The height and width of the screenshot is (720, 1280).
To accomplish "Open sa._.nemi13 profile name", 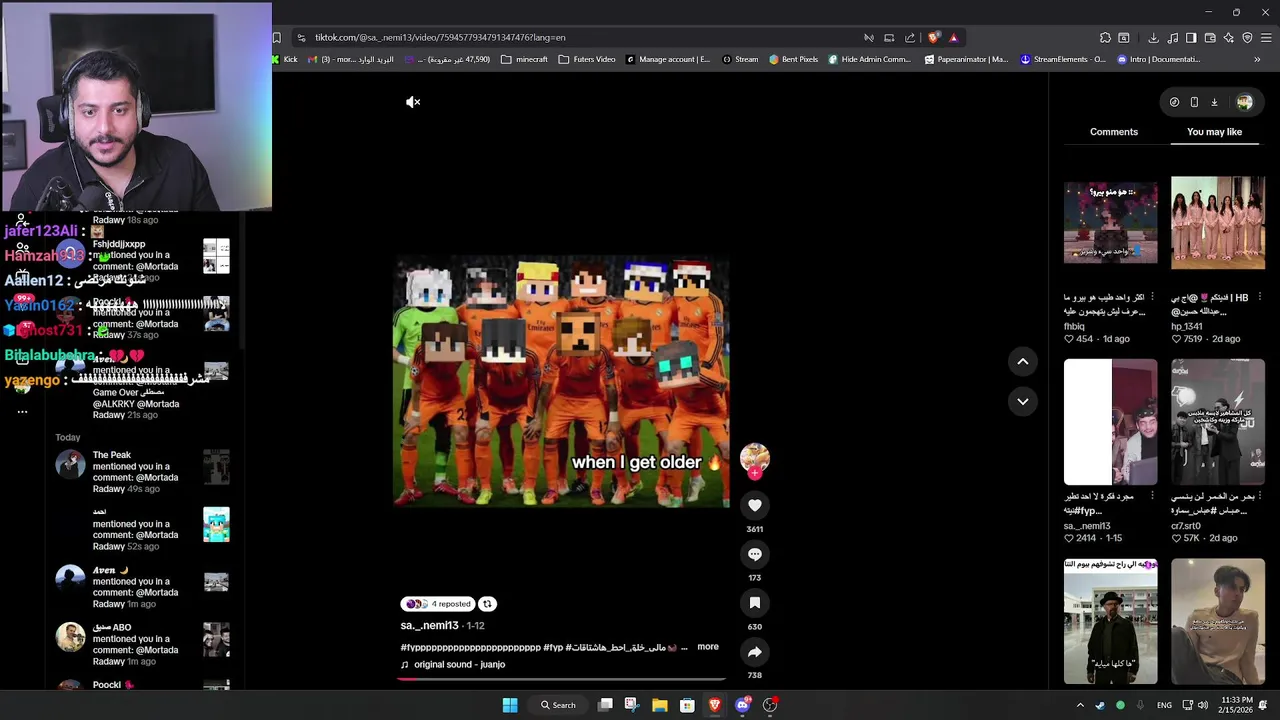I will click(x=429, y=626).
